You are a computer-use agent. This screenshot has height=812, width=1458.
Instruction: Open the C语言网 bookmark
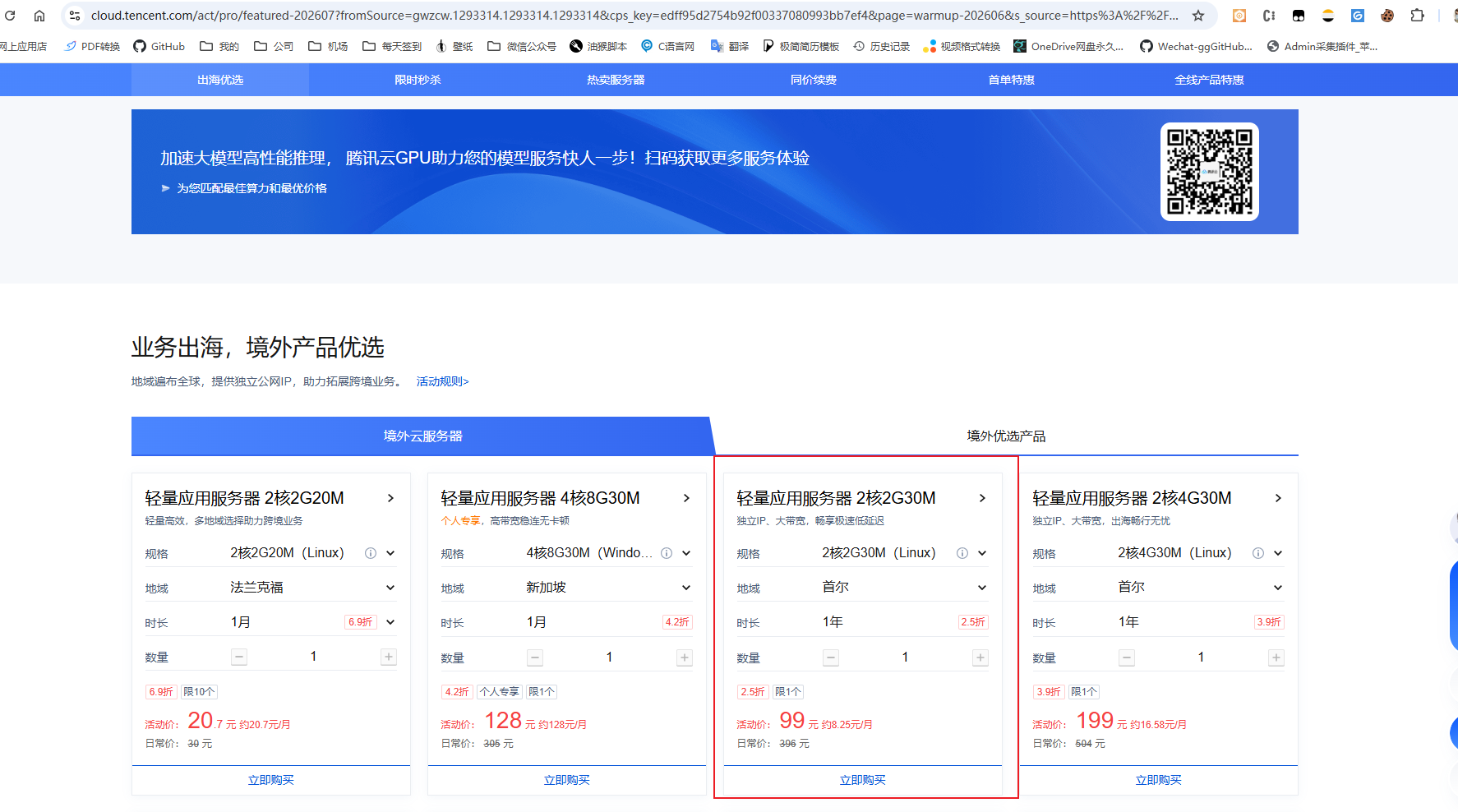click(x=668, y=47)
